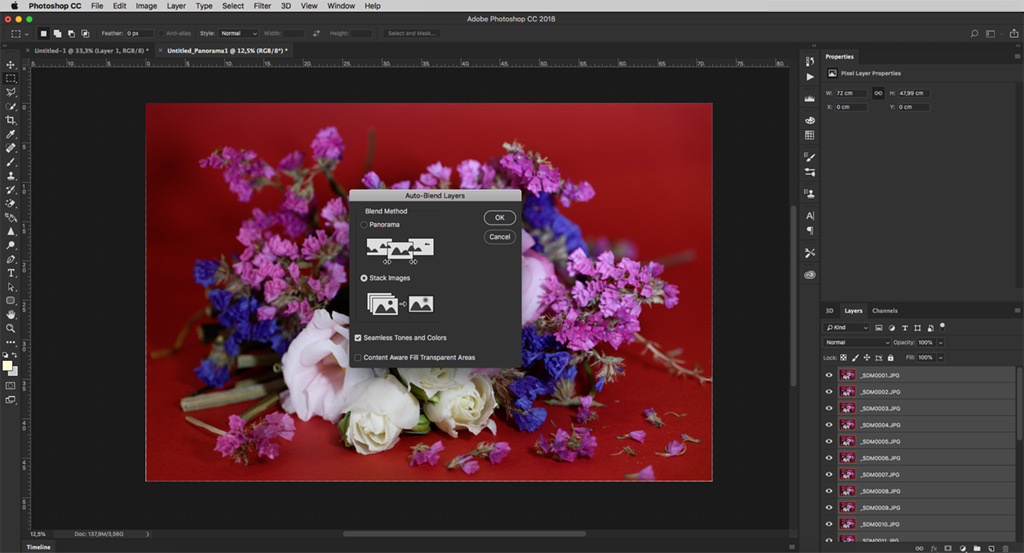Select the Horizontal Type tool
The image size is (1024, 553).
tap(11, 272)
